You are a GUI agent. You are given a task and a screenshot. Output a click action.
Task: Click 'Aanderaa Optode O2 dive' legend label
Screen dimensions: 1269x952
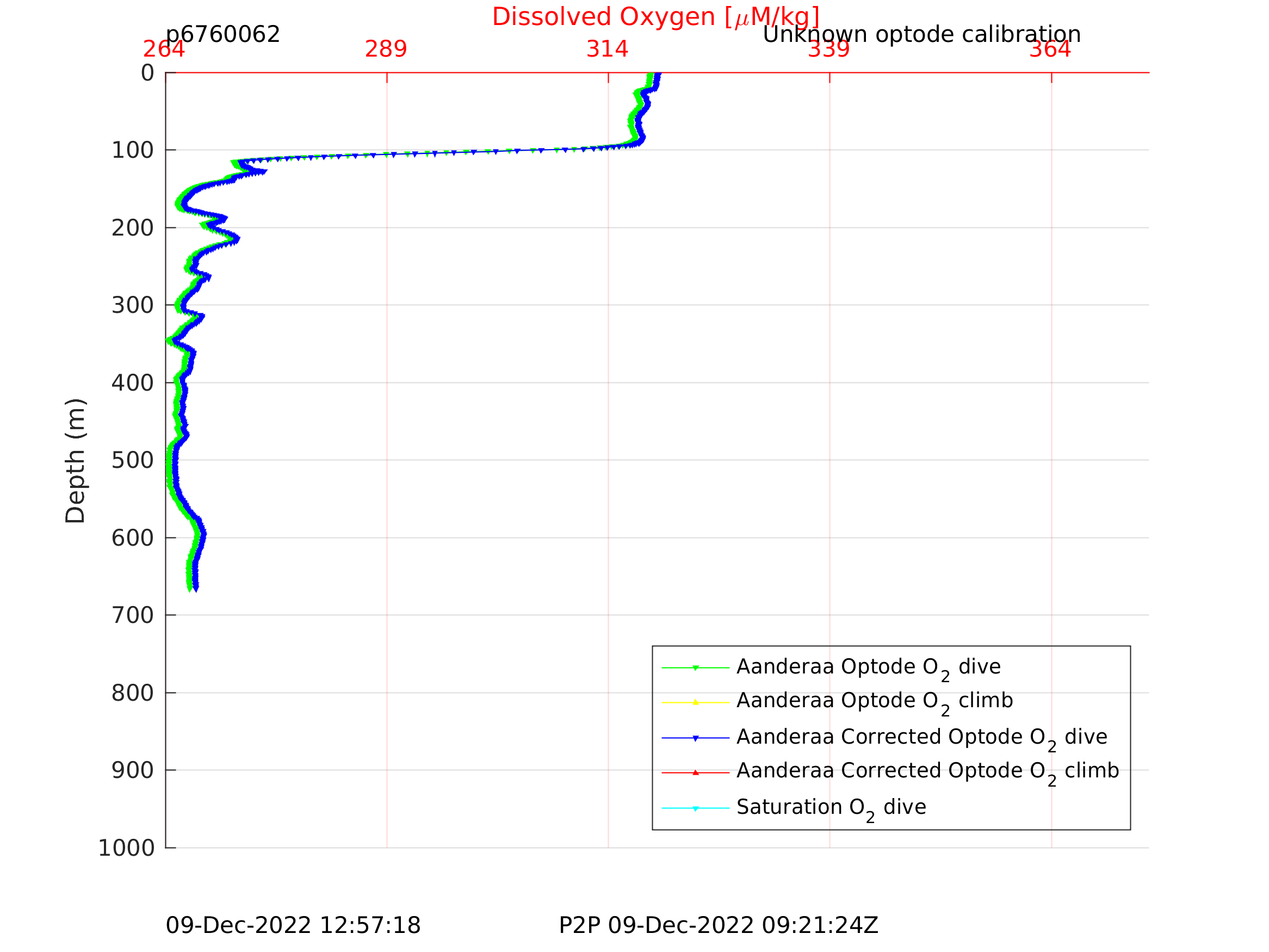click(868, 667)
